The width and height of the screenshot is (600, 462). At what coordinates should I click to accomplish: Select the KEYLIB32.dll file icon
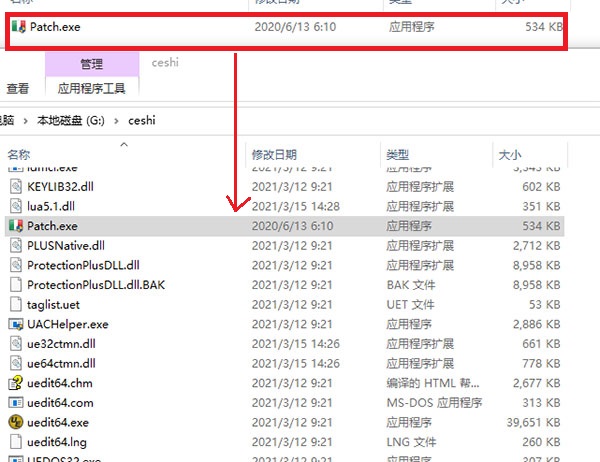[x=16, y=187]
